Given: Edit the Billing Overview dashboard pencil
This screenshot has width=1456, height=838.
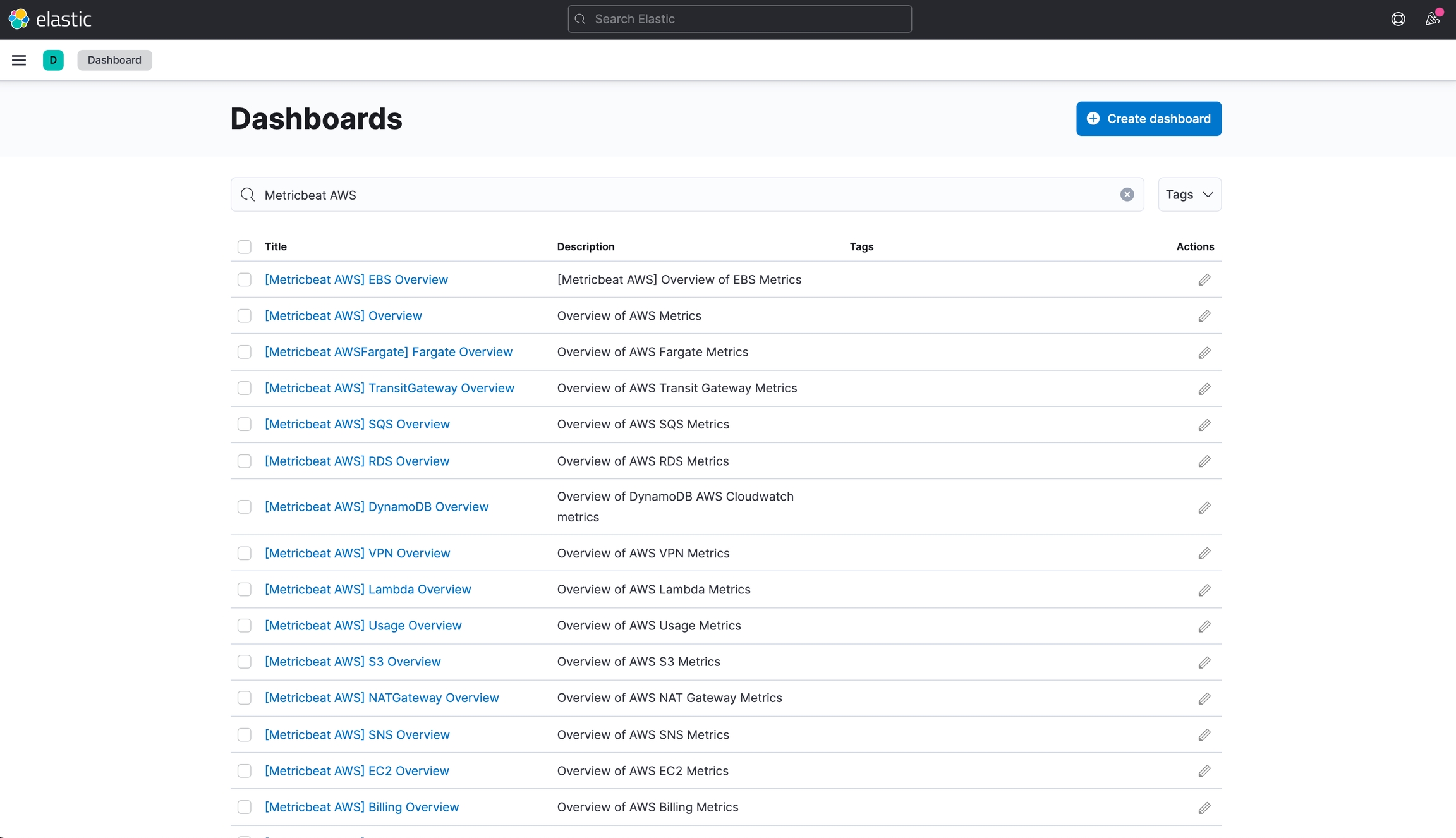Looking at the screenshot, I should pyautogui.click(x=1204, y=808).
